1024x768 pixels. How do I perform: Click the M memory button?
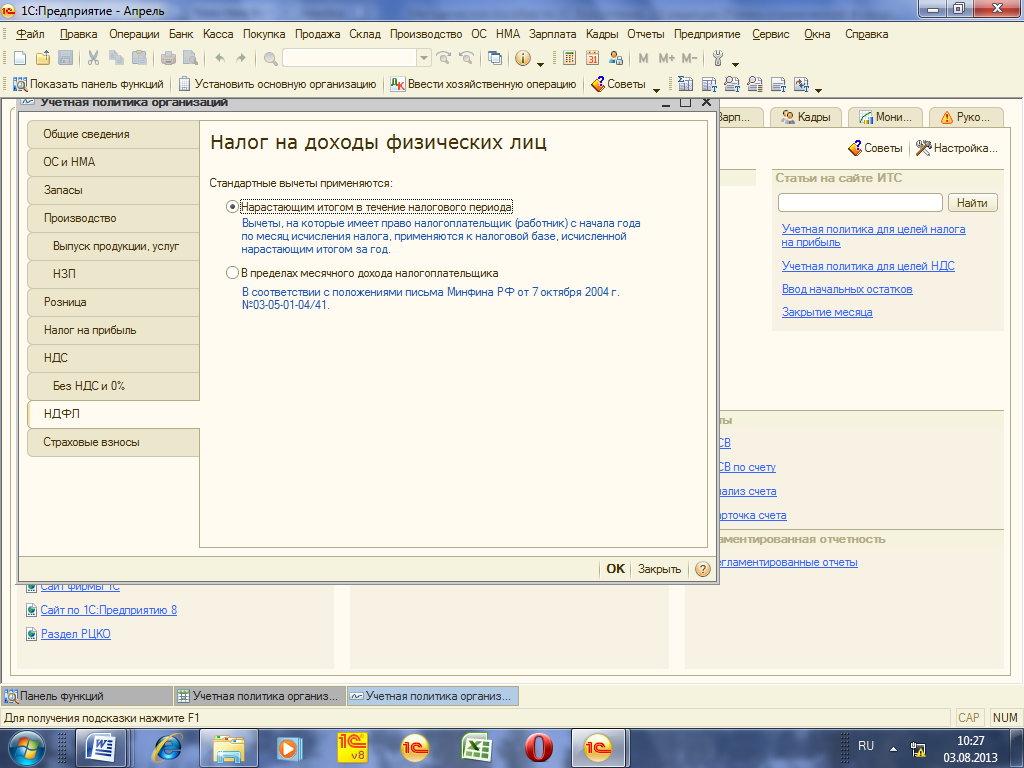click(x=643, y=58)
